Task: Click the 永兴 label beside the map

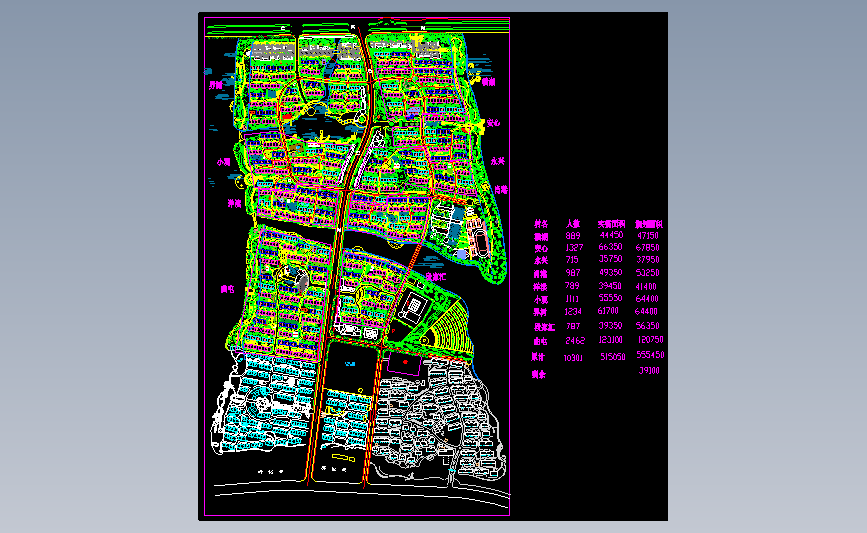Action: (x=498, y=161)
